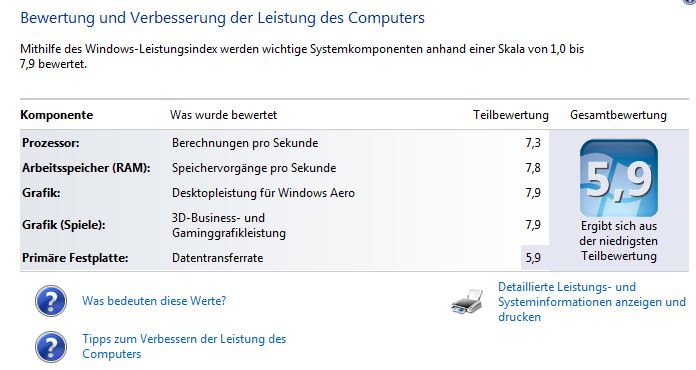Select the Grafik row label
Viewport: 696px width, 370px height.
pos(41,193)
